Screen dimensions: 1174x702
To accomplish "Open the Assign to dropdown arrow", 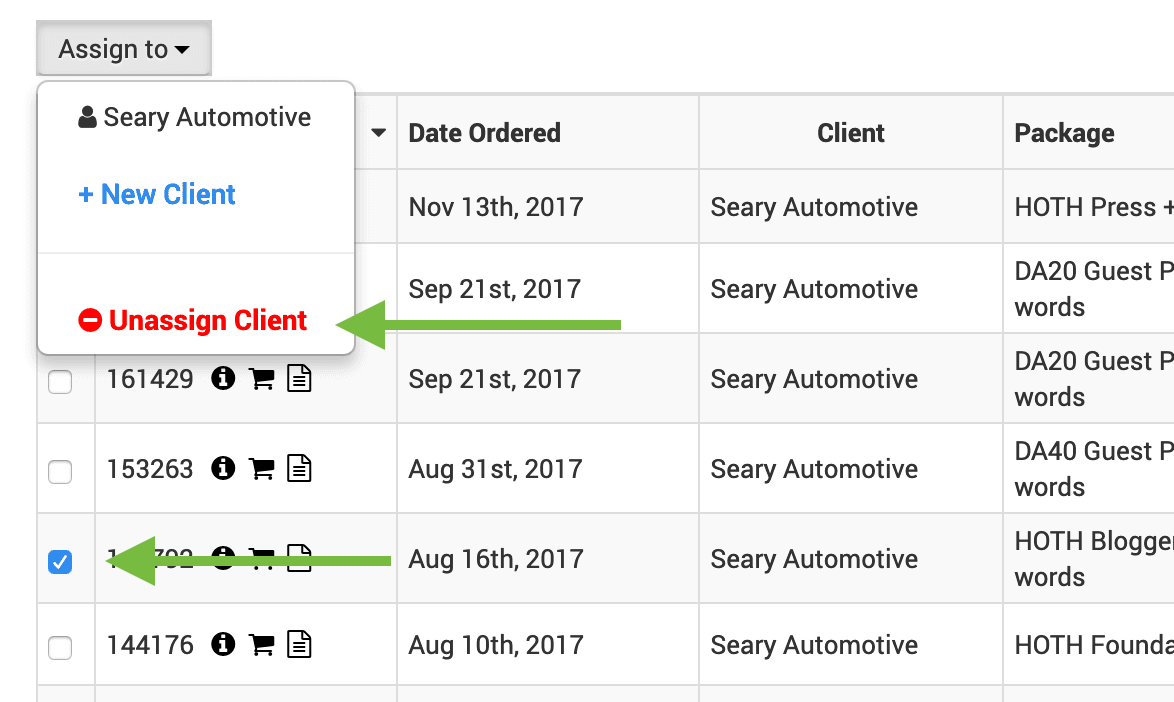I will click(180, 48).
